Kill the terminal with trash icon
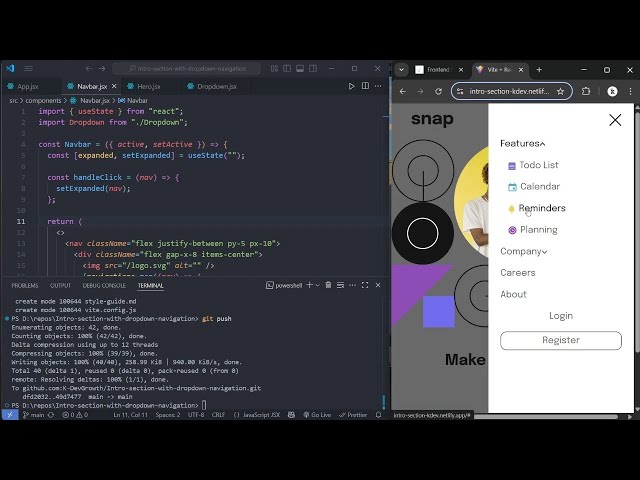640x480 pixels. click(328, 285)
